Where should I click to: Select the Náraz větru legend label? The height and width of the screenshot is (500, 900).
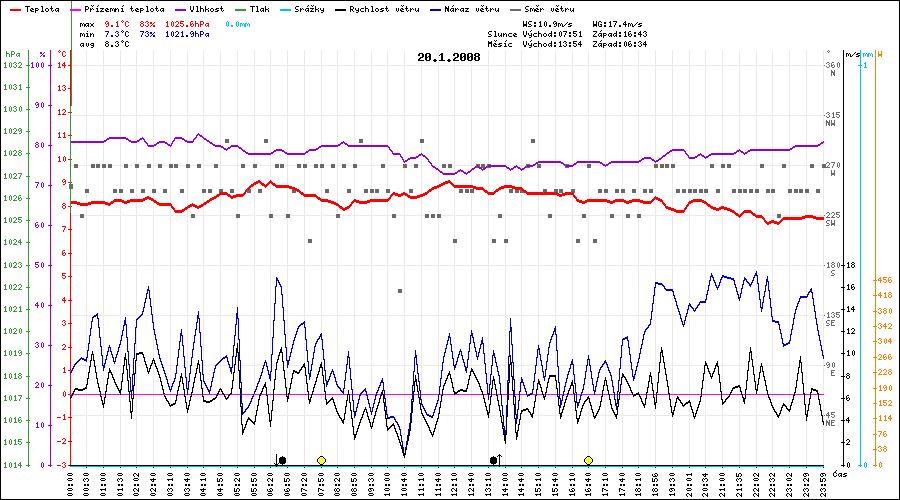(472, 9)
